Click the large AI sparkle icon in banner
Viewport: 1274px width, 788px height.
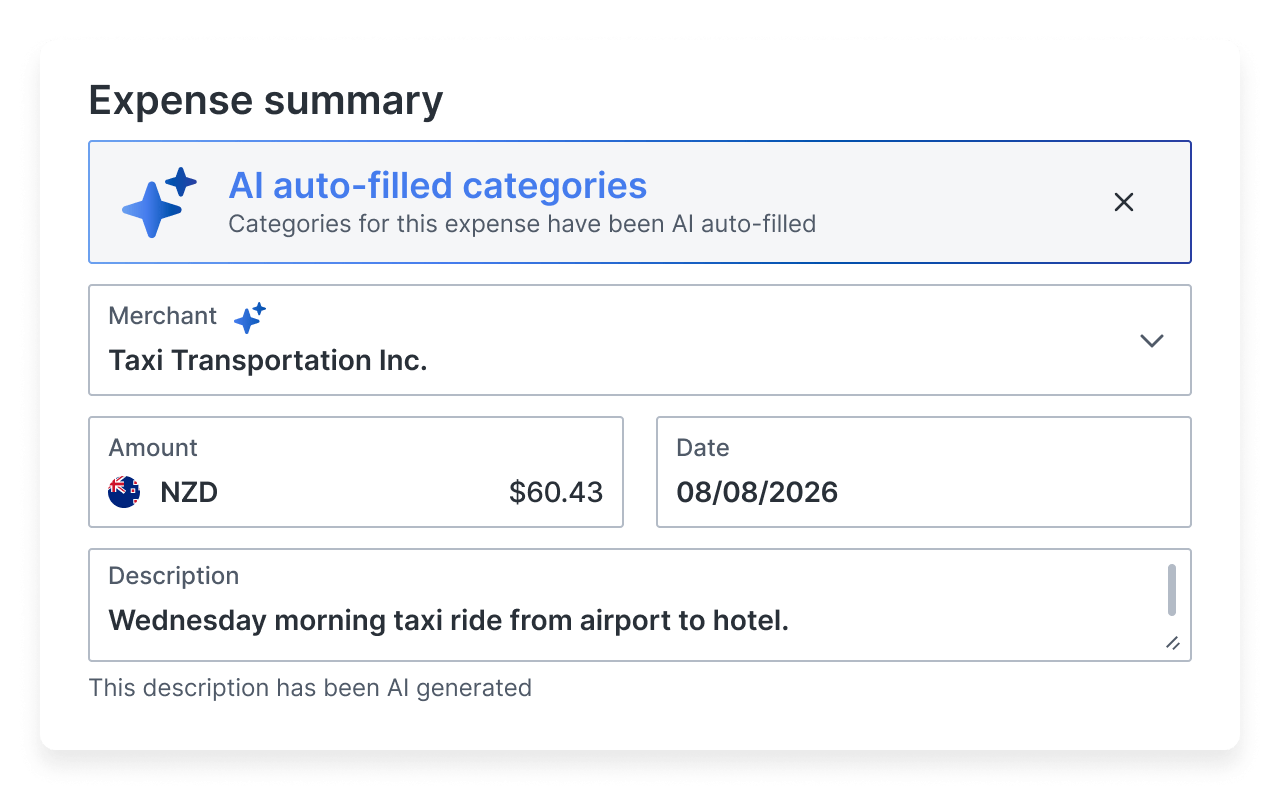159,202
